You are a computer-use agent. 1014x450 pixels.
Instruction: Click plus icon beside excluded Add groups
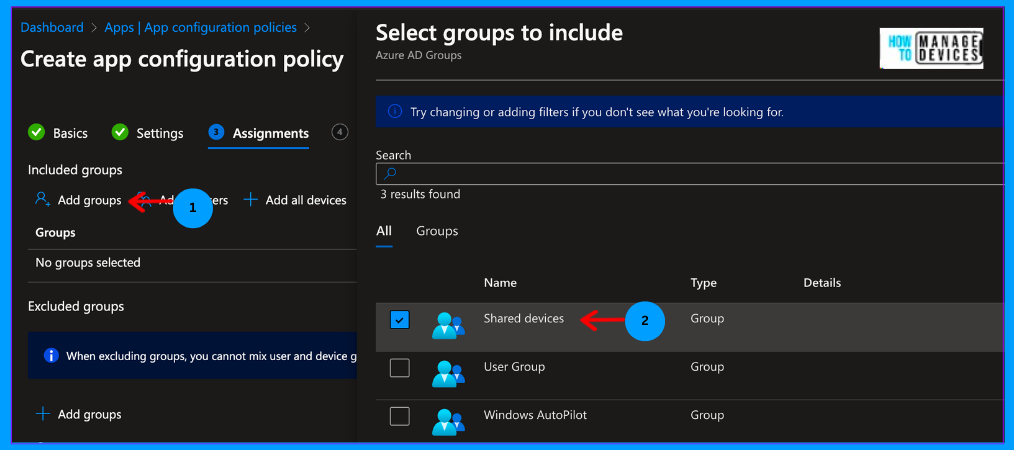[43, 414]
